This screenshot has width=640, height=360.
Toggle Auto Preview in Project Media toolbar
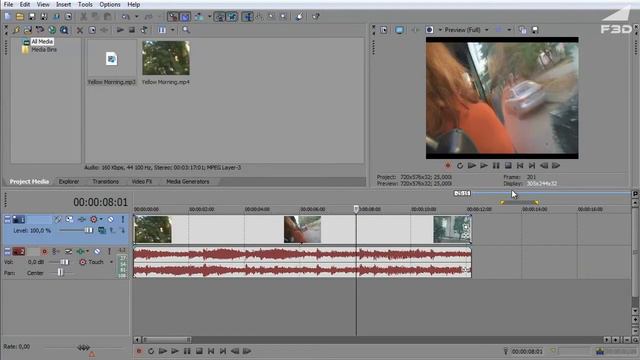144,30
